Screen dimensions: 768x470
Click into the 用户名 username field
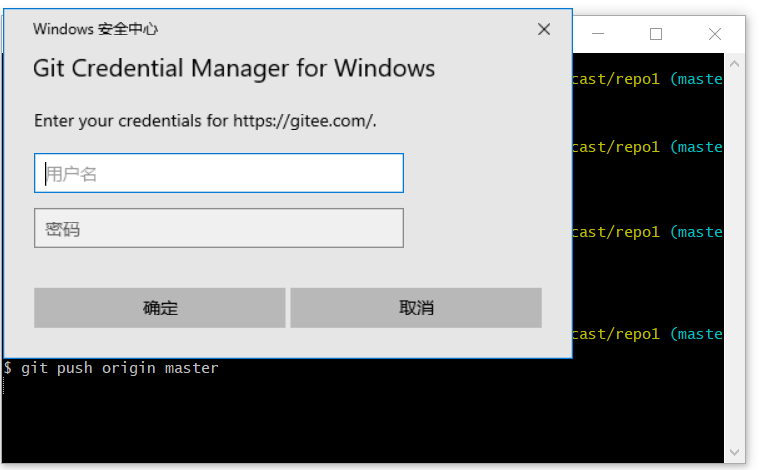[218, 173]
